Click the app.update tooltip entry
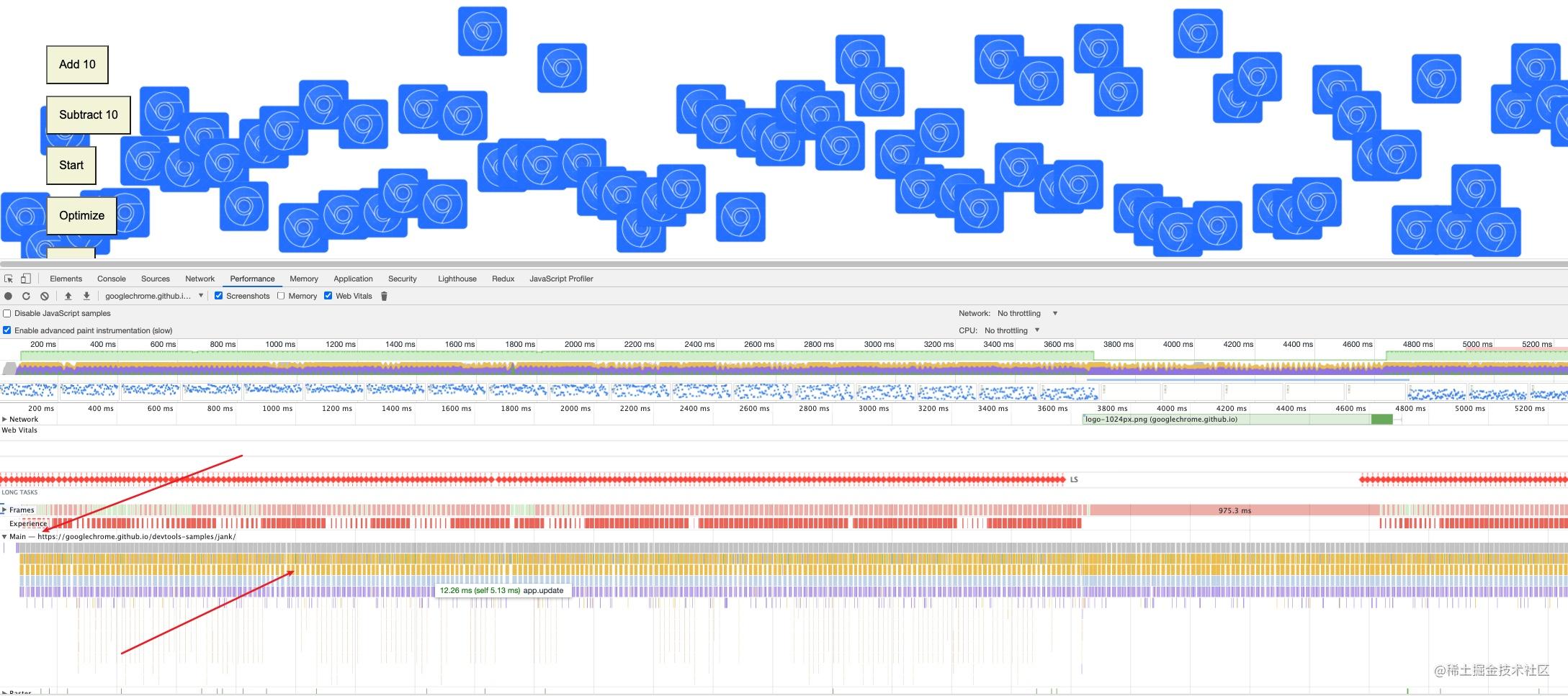Viewport: 1568px width, 696px height. coord(502,590)
